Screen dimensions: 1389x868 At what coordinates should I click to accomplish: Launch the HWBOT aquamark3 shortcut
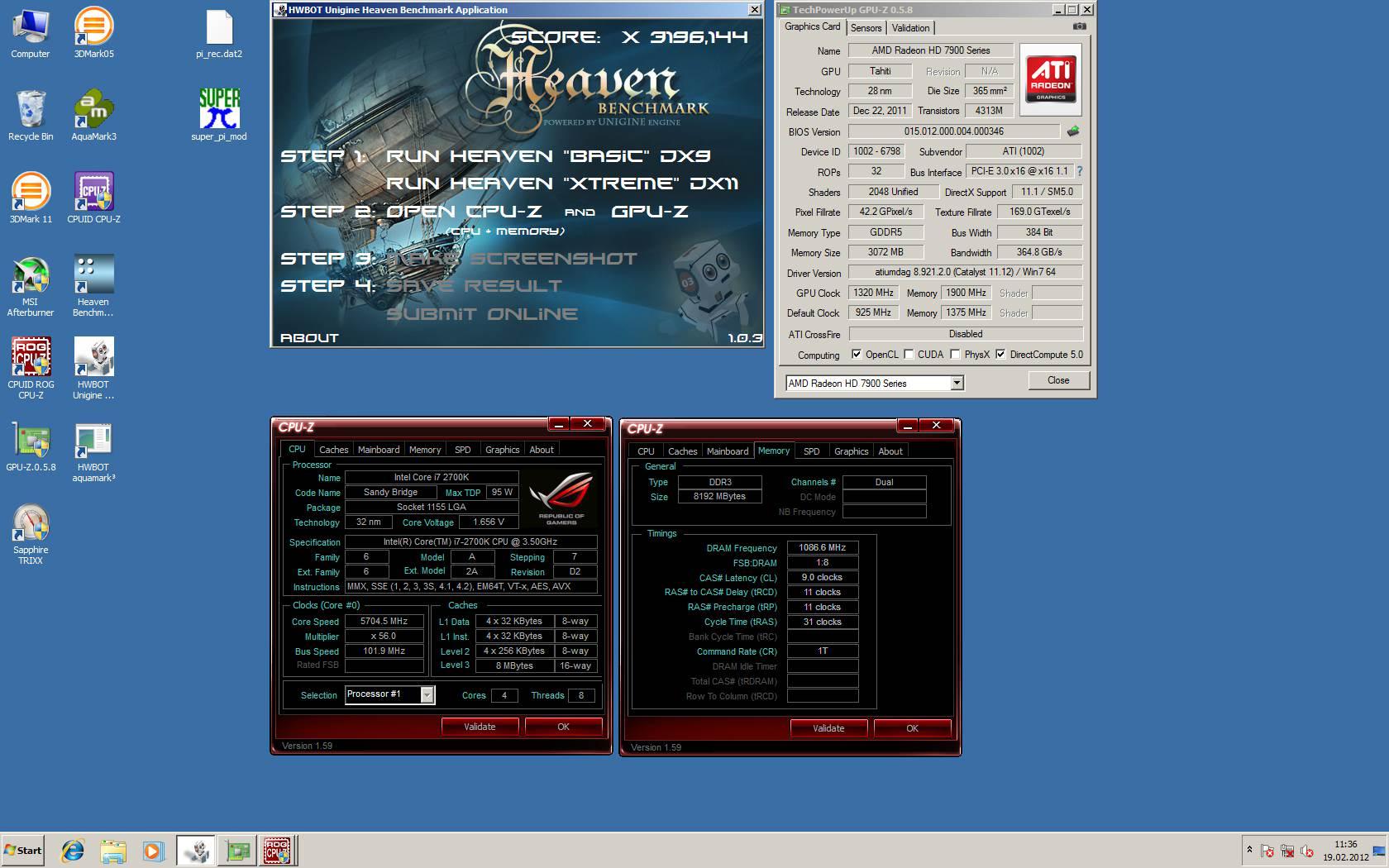pyautogui.click(x=93, y=451)
